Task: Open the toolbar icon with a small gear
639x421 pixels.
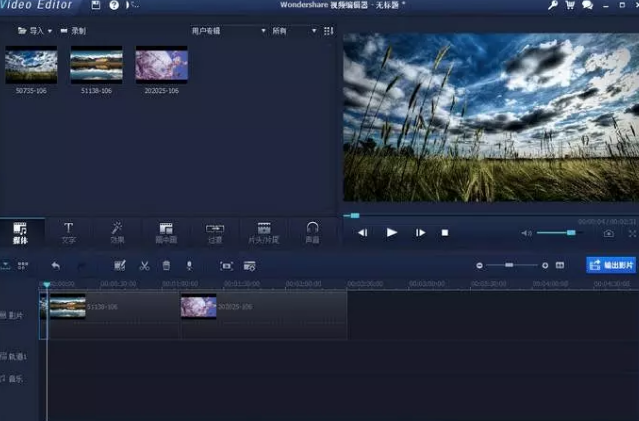Action: pyautogui.click(x=249, y=266)
